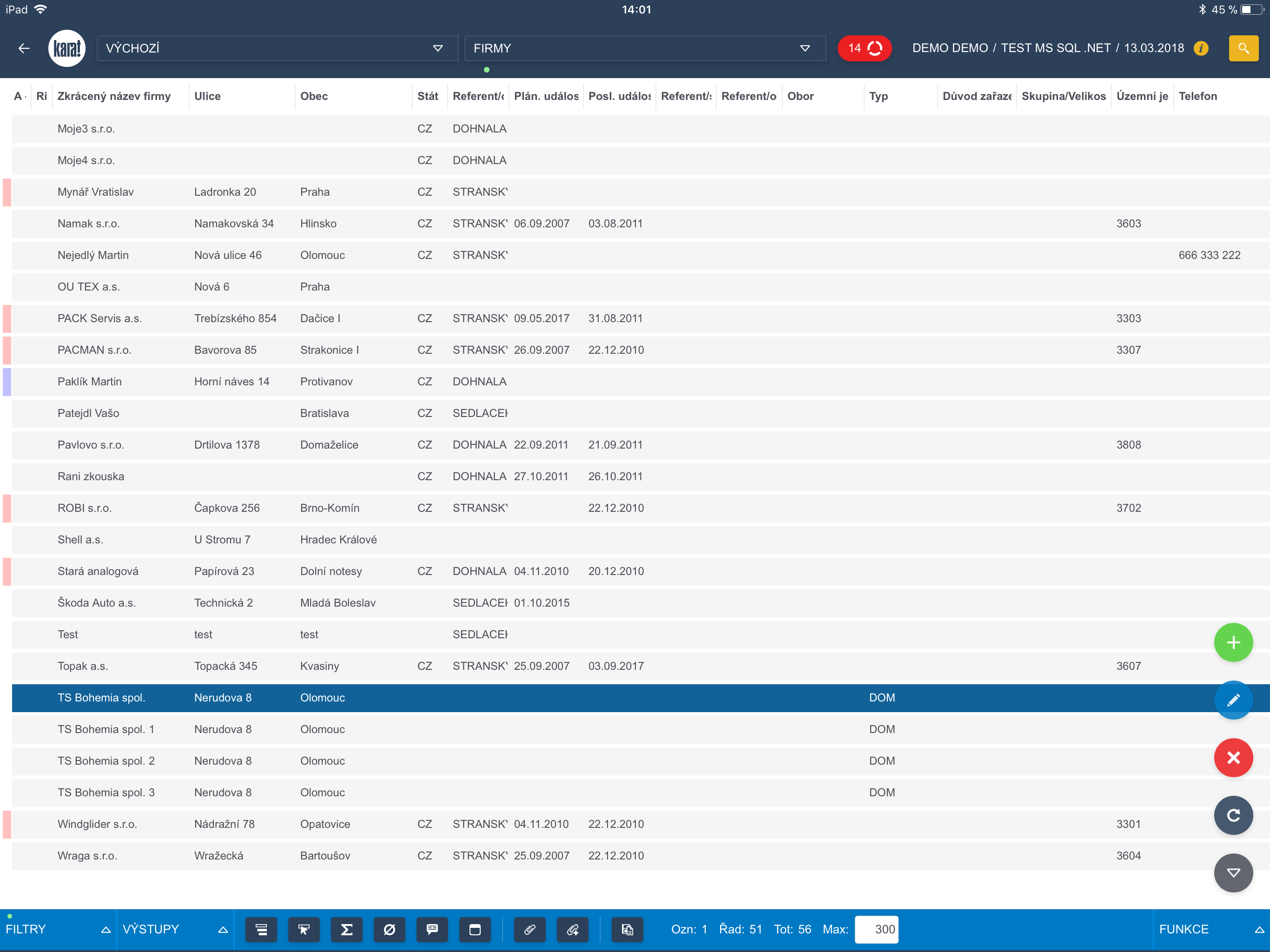Image resolution: width=1270 pixels, height=952 pixels.
Task: Go back using the arrow icon
Action: pos(24,48)
